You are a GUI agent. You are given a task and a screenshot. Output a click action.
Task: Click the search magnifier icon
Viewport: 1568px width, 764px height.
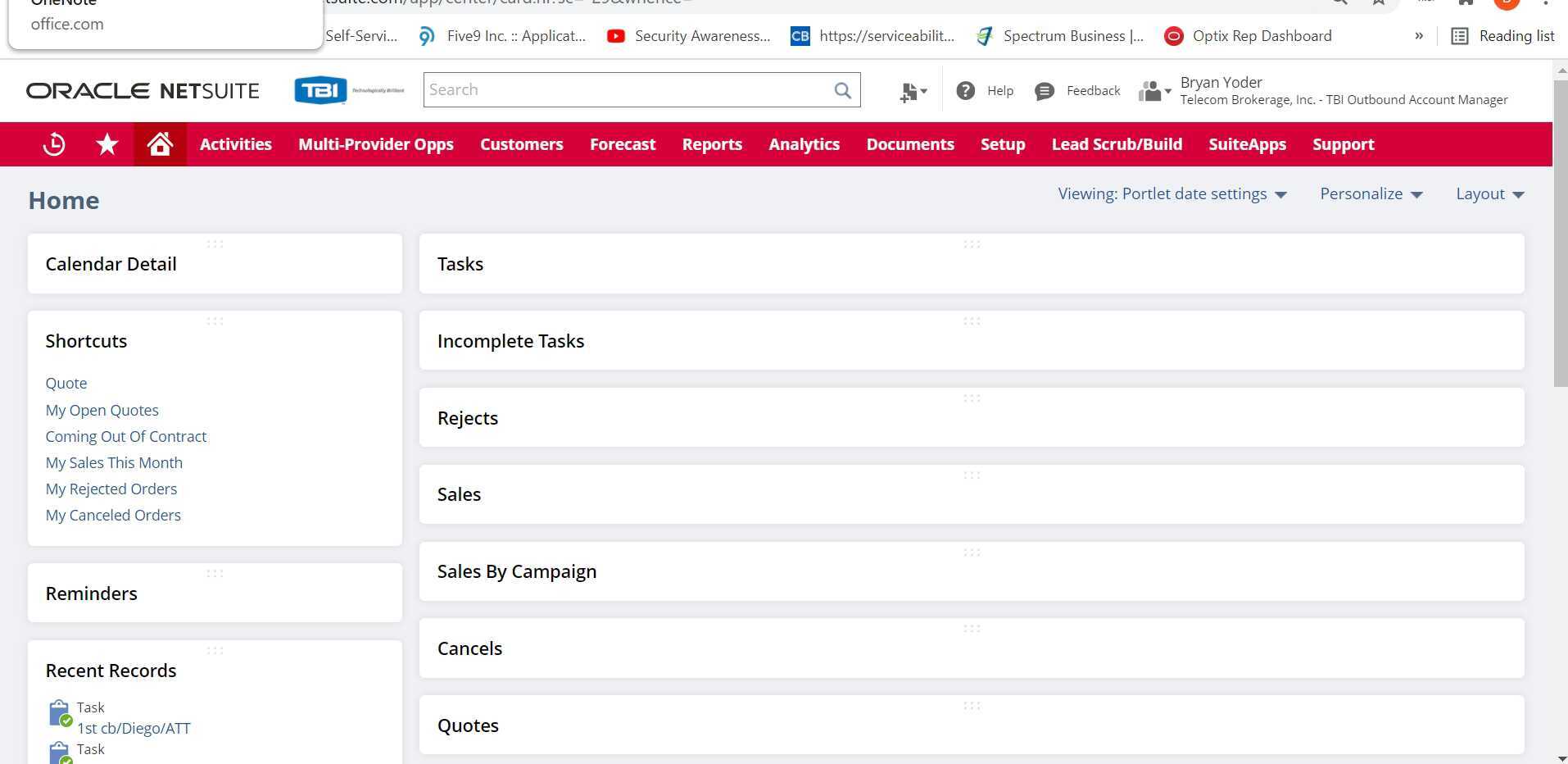[841, 89]
